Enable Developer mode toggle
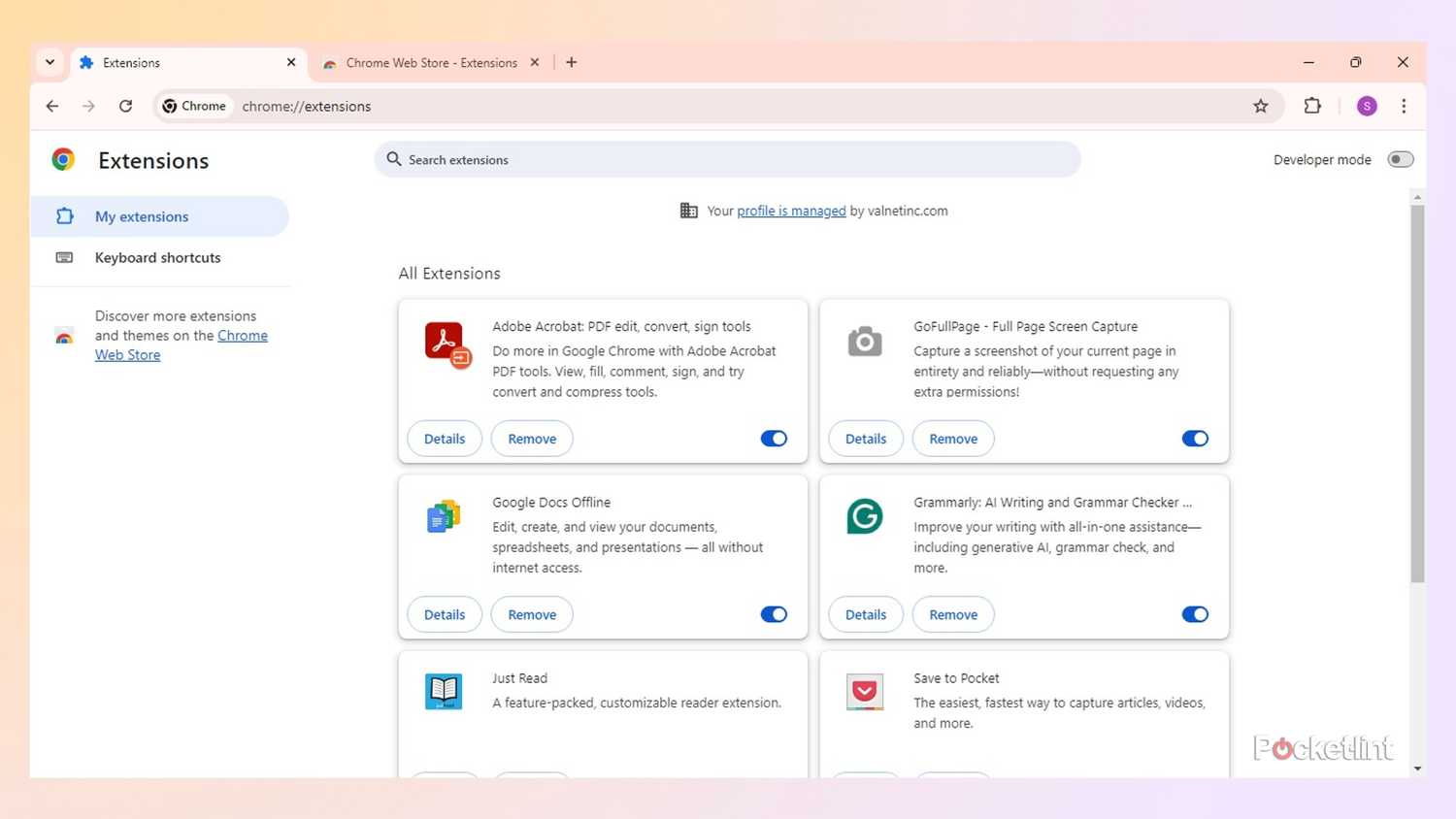 coord(1400,159)
